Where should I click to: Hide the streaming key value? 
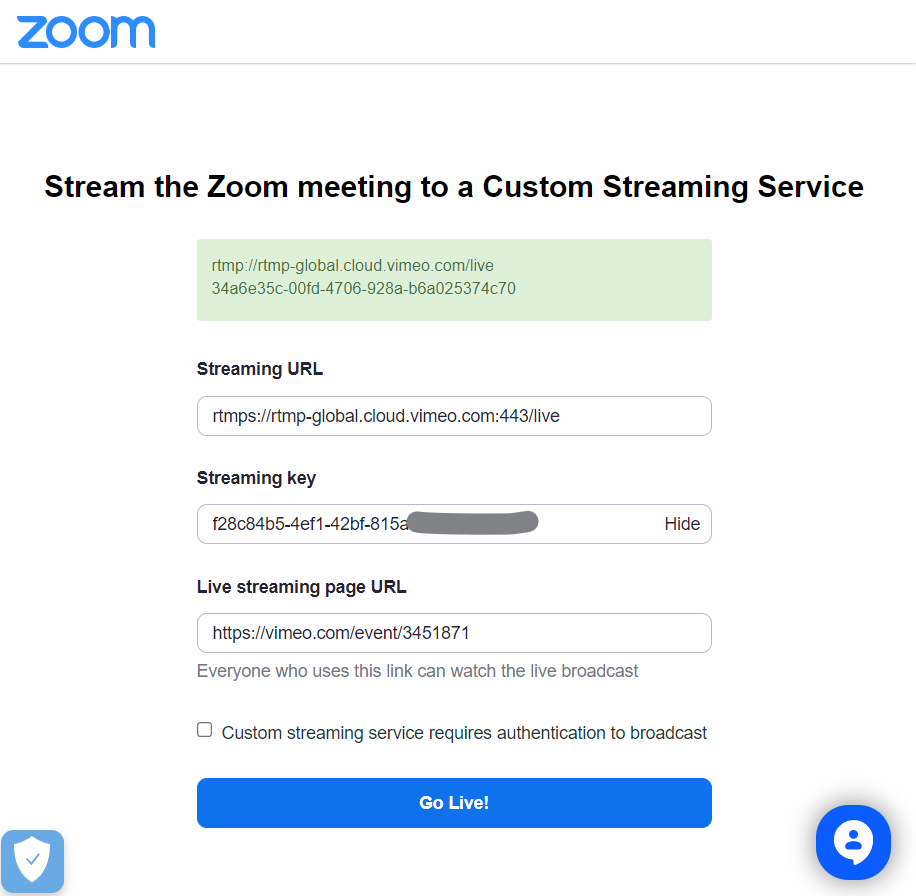coord(682,524)
